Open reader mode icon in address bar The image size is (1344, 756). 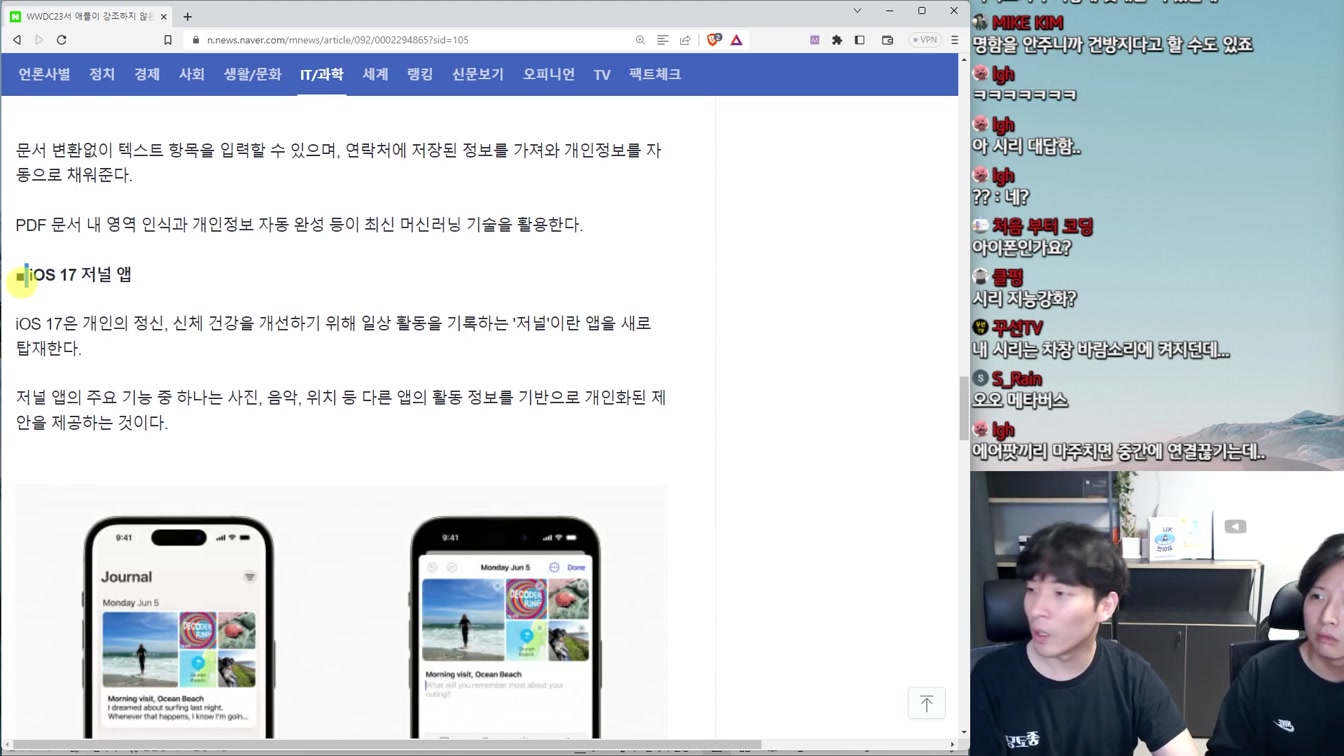click(x=662, y=40)
